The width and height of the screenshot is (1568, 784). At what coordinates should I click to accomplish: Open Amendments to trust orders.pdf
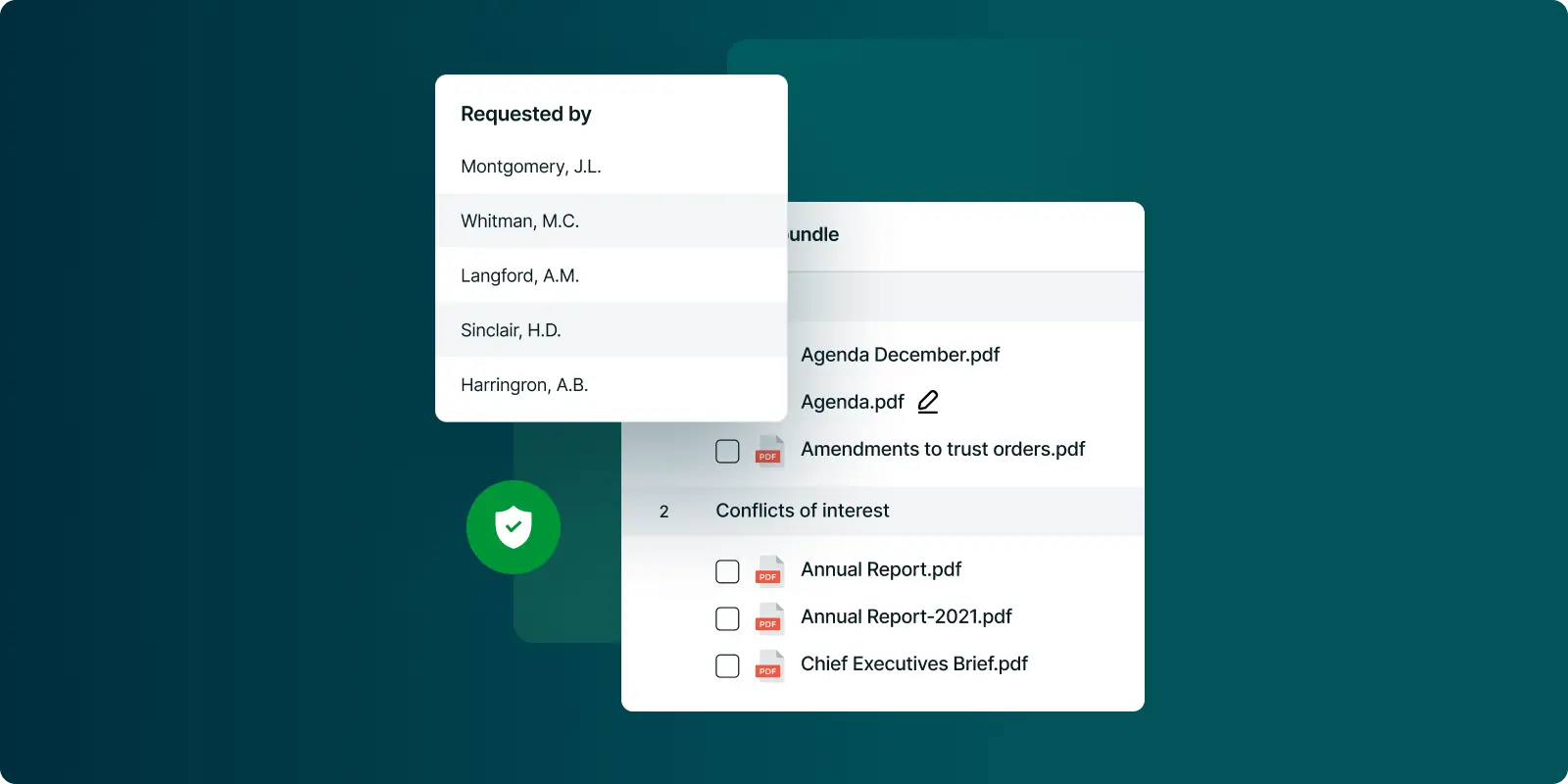tap(943, 449)
